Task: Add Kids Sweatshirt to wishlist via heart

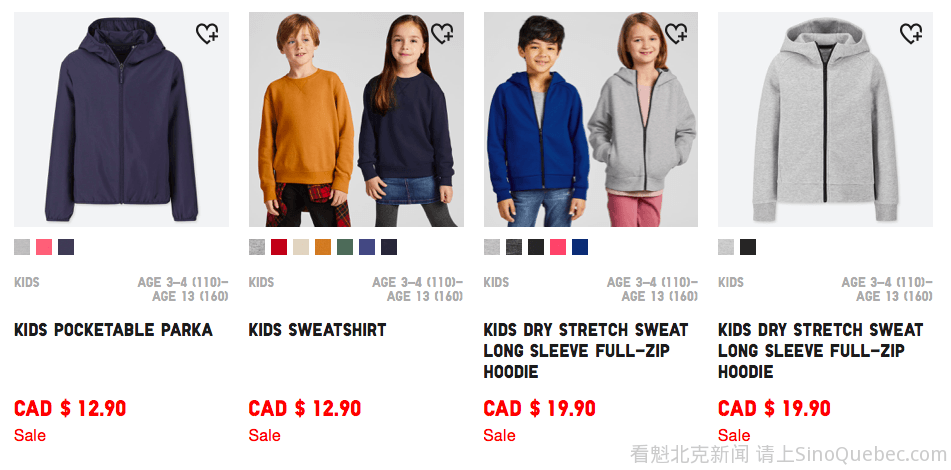Action: click(x=442, y=33)
